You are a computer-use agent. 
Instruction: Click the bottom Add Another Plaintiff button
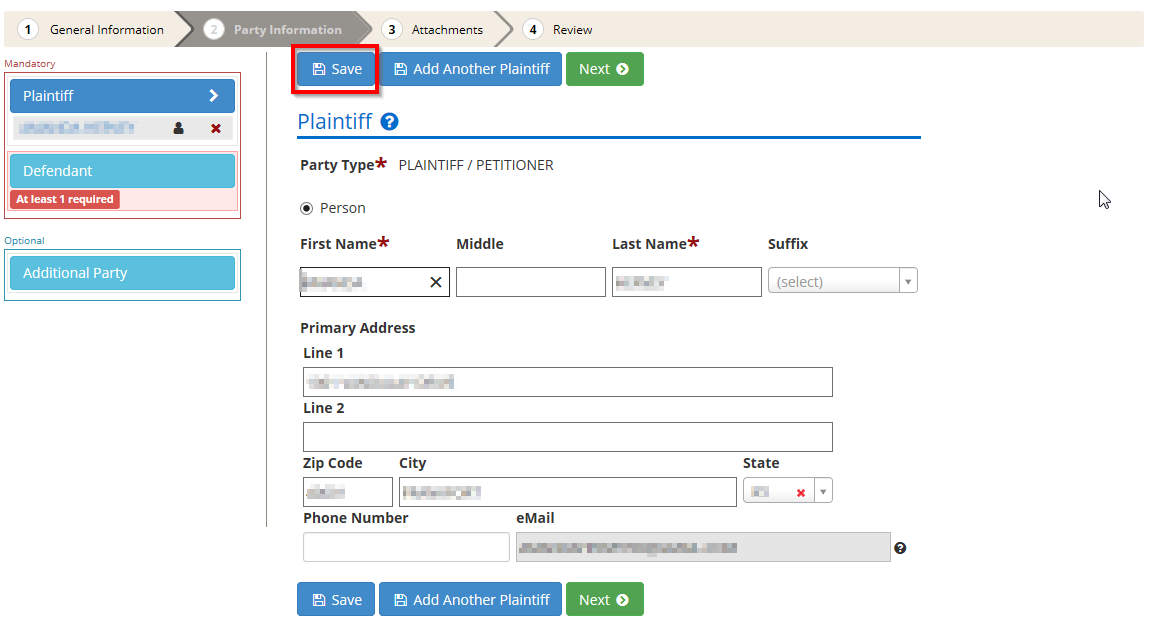[470, 600]
